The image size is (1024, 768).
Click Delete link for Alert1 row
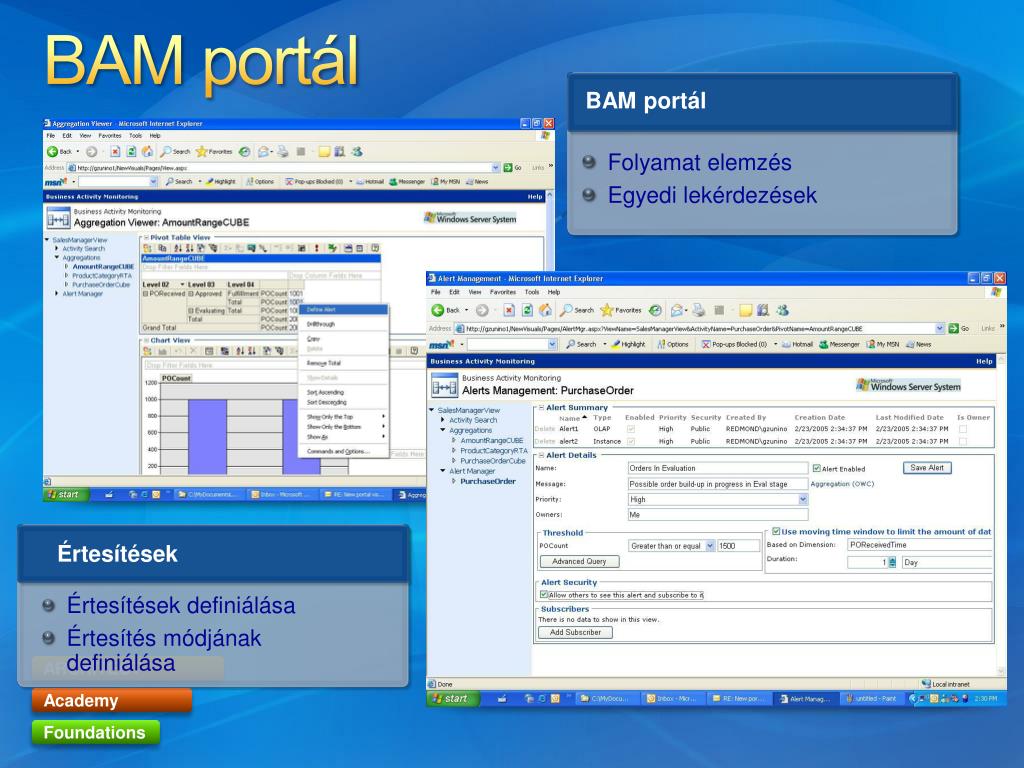[545, 429]
